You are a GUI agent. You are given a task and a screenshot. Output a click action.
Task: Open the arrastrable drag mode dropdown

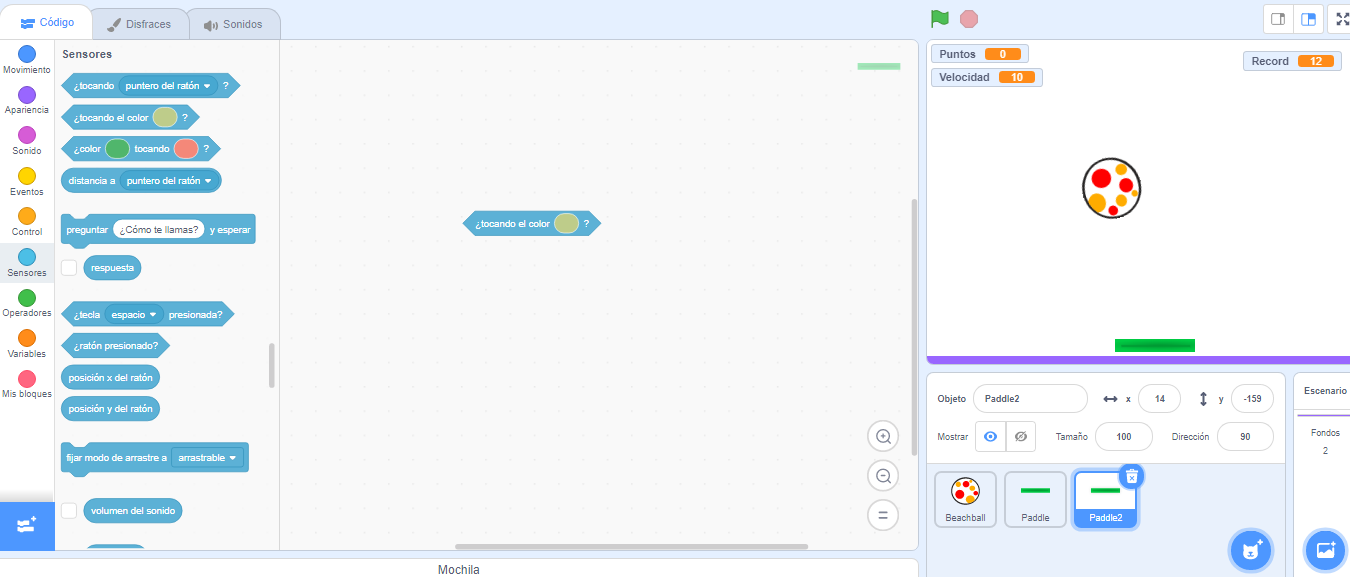[x=208, y=457]
